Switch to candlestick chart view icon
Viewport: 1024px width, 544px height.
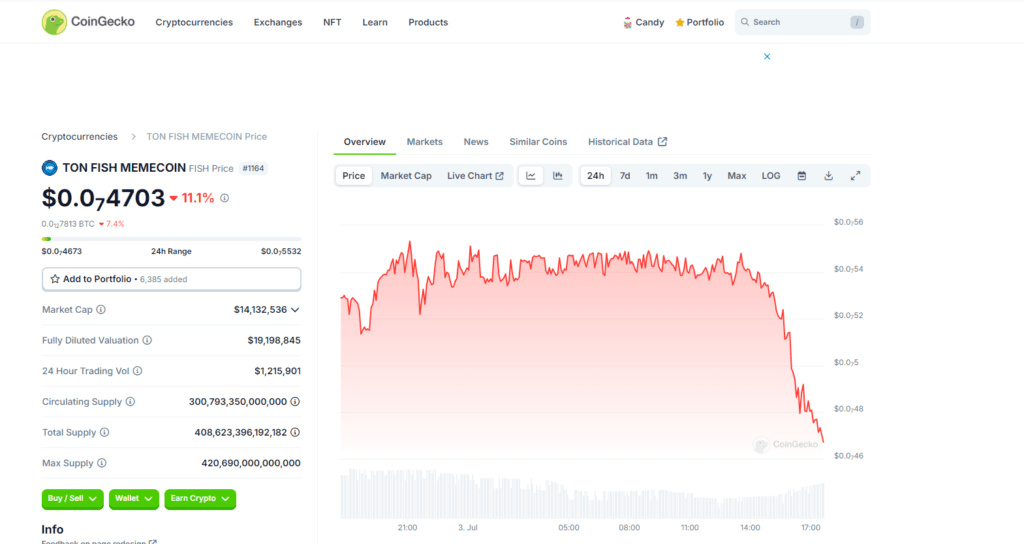pos(558,176)
